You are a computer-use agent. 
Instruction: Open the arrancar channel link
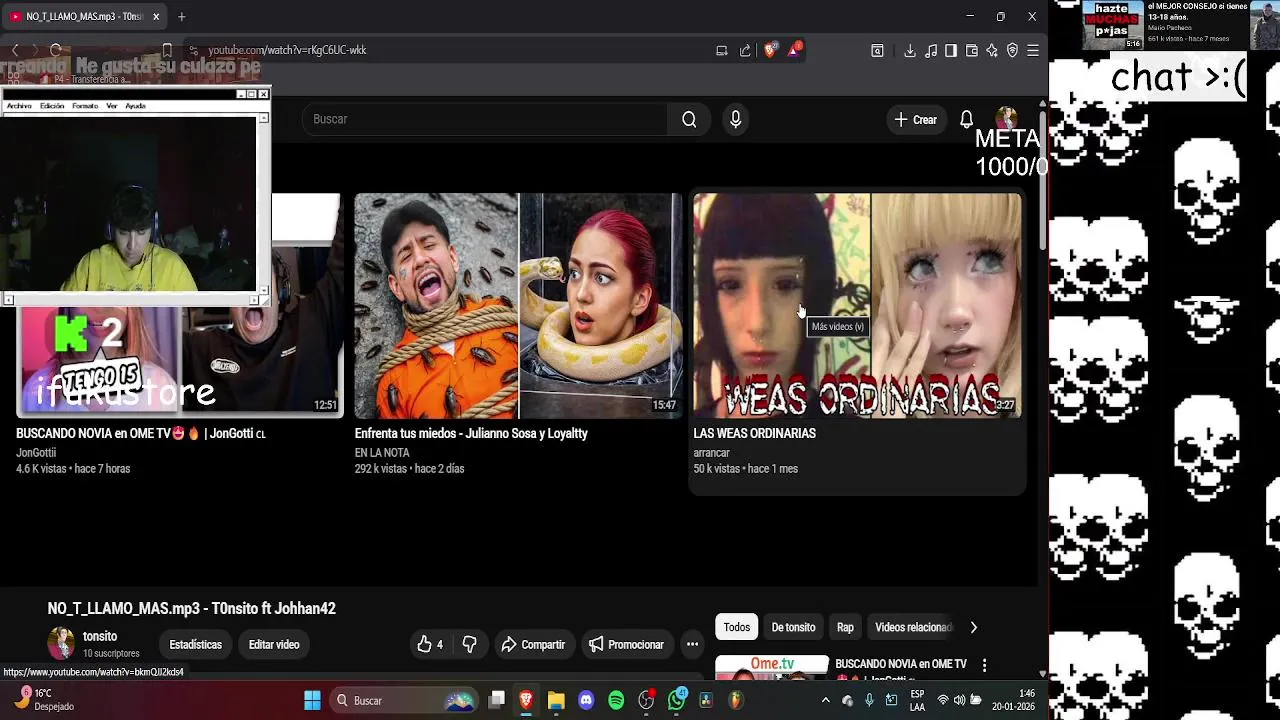[x=711, y=453]
